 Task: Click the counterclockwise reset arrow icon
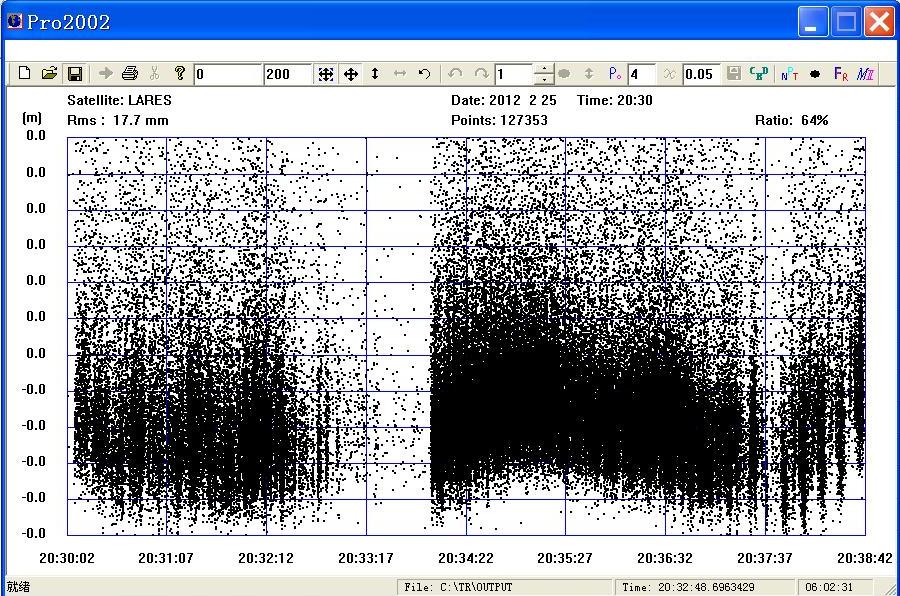424,74
